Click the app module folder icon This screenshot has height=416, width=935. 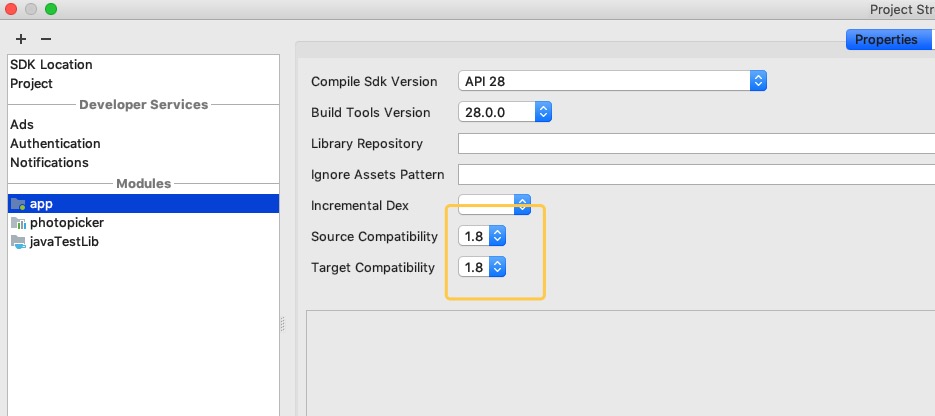(x=18, y=203)
